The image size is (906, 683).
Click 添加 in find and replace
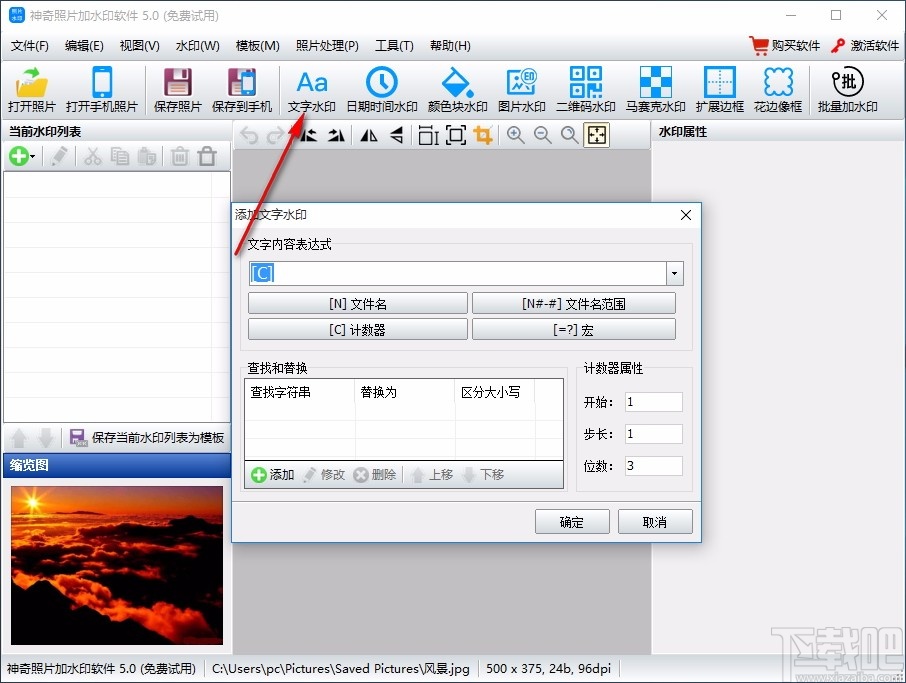click(x=273, y=475)
